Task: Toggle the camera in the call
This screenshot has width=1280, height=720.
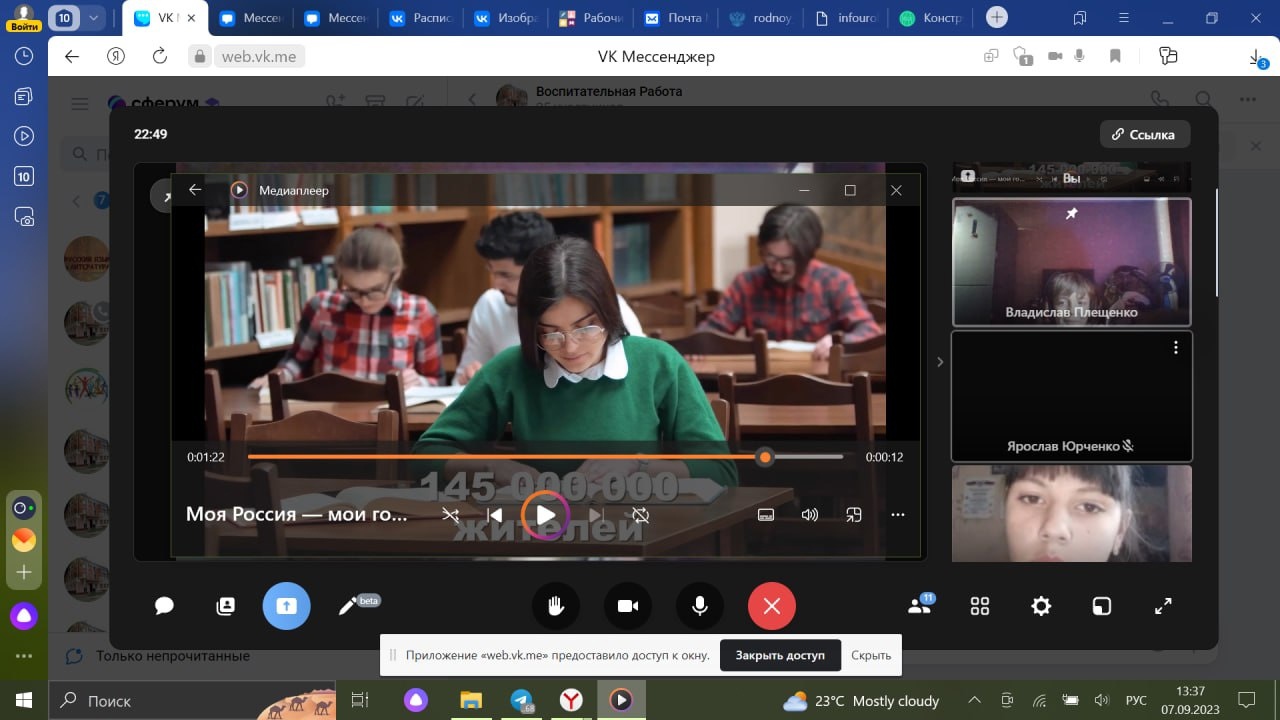Action: tap(628, 606)
